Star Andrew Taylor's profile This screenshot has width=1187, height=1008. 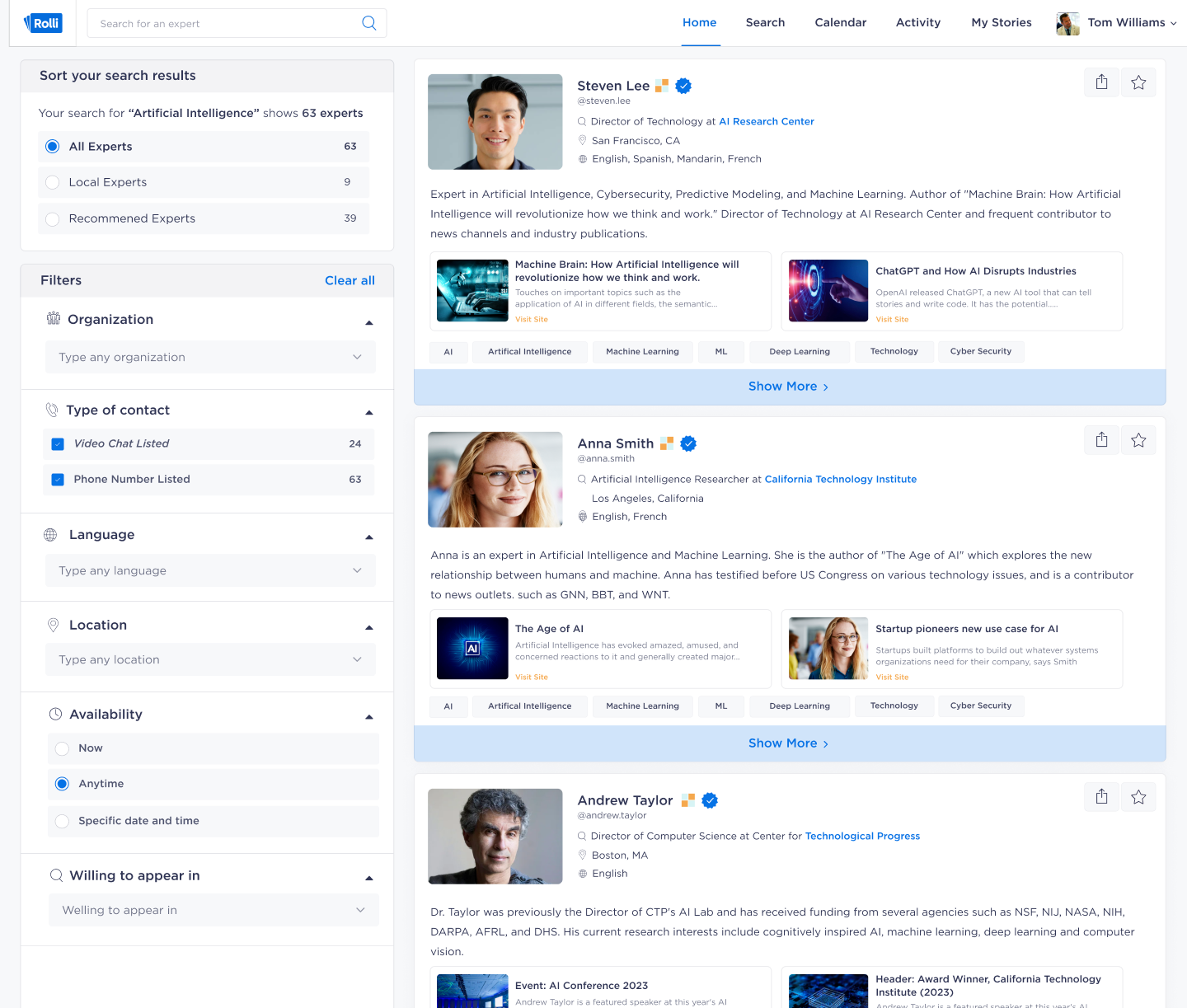click(x=1138, y=797)
